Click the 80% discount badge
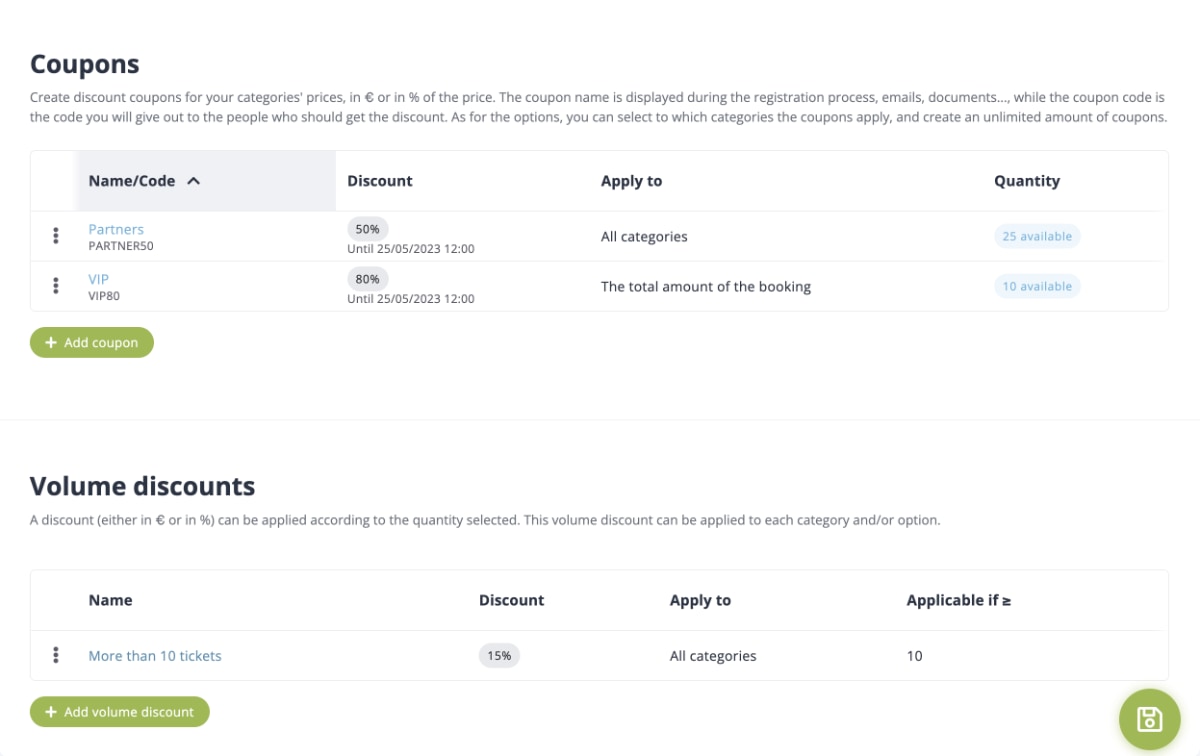This screenshot has width=1200, height=756. click(367, 279)
